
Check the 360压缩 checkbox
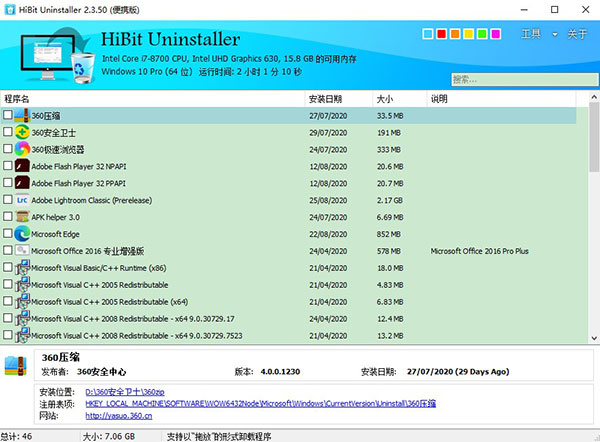(x=8, y=116)
